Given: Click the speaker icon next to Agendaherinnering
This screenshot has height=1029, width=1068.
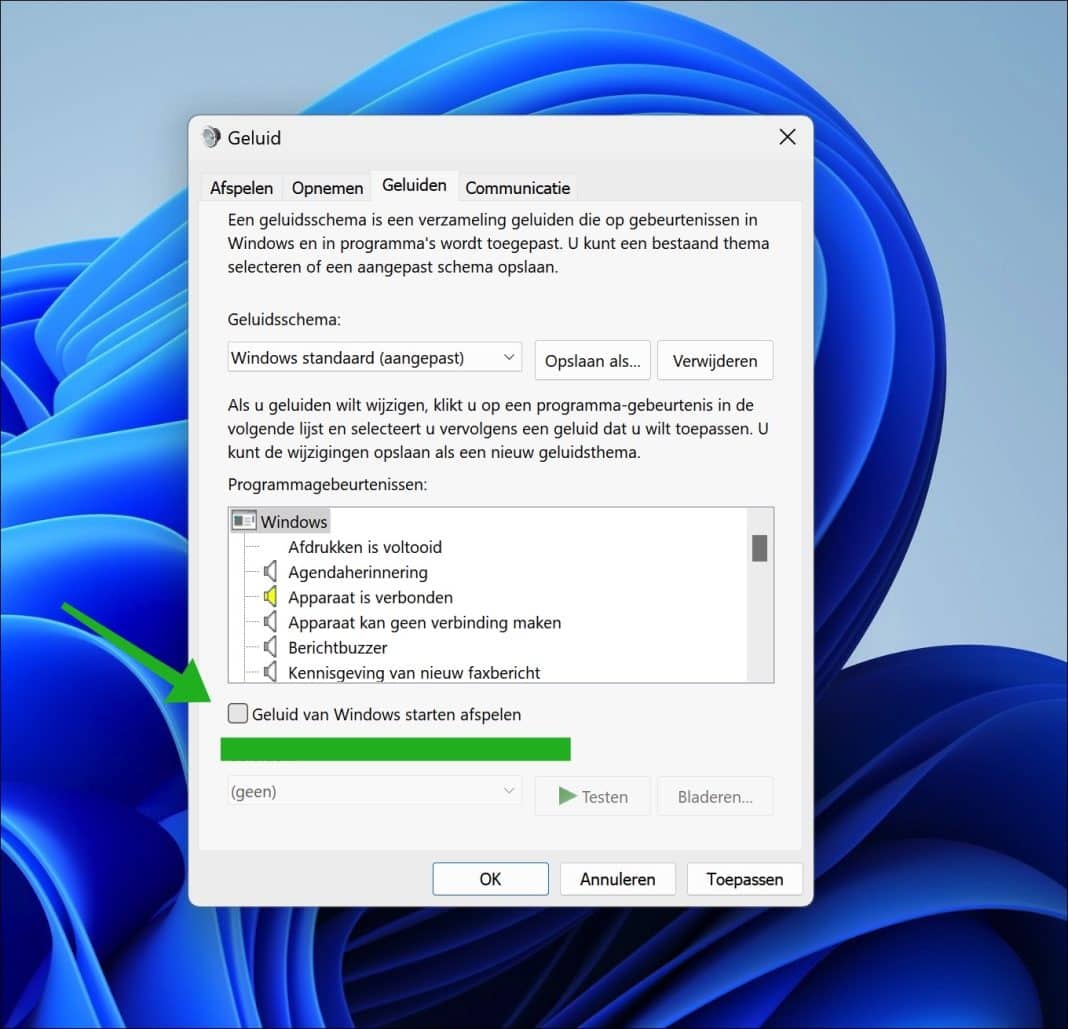Looking at the screenshot, I should pyautogui.click(x=271, y=572).
